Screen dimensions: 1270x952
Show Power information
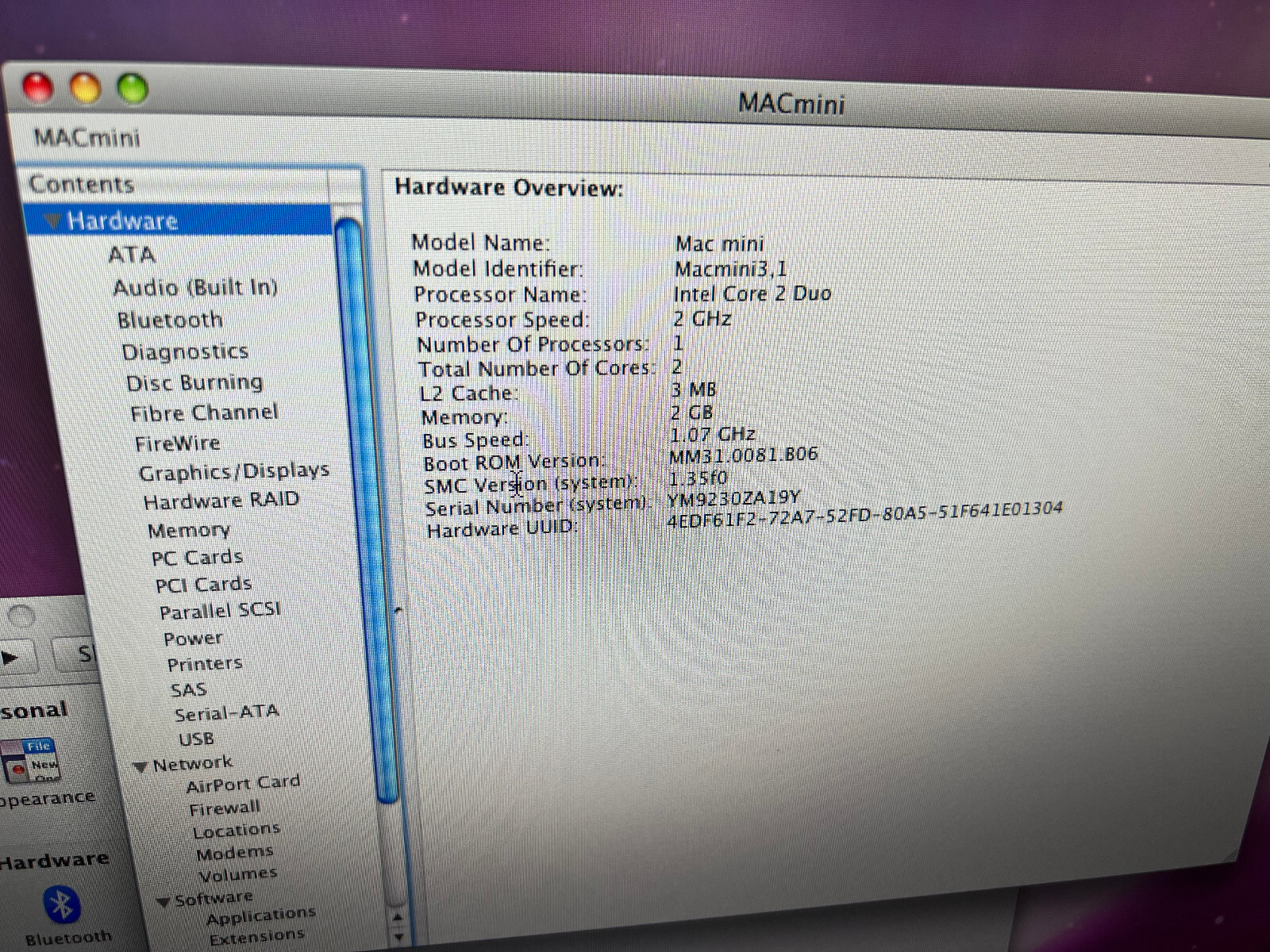point(193,638)
